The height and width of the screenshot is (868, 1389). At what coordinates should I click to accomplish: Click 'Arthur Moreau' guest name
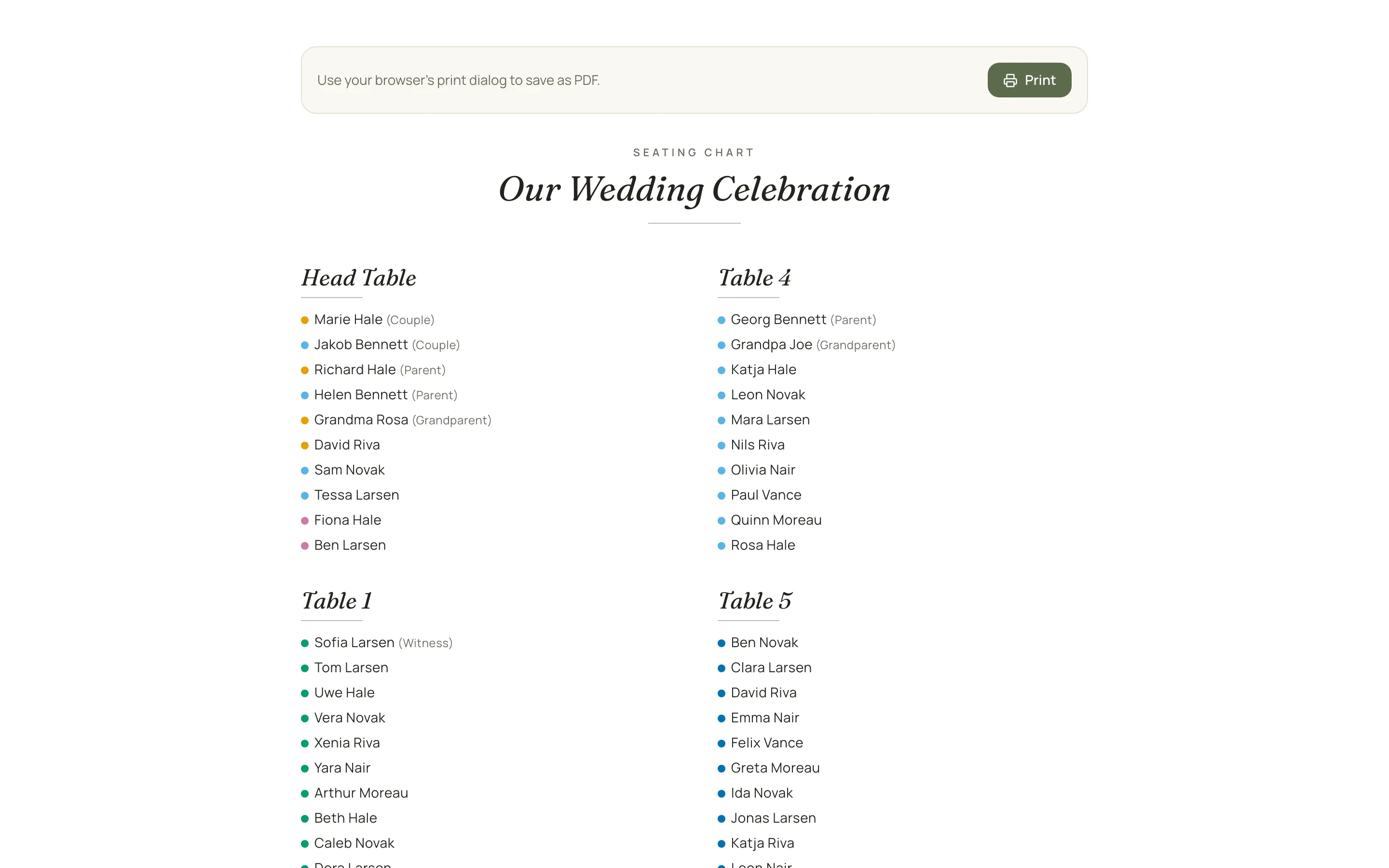361,793
